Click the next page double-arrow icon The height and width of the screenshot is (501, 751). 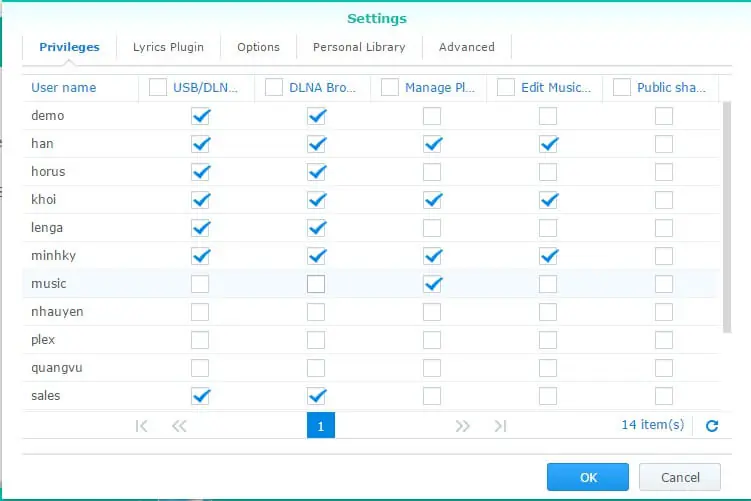click(462, 426)
